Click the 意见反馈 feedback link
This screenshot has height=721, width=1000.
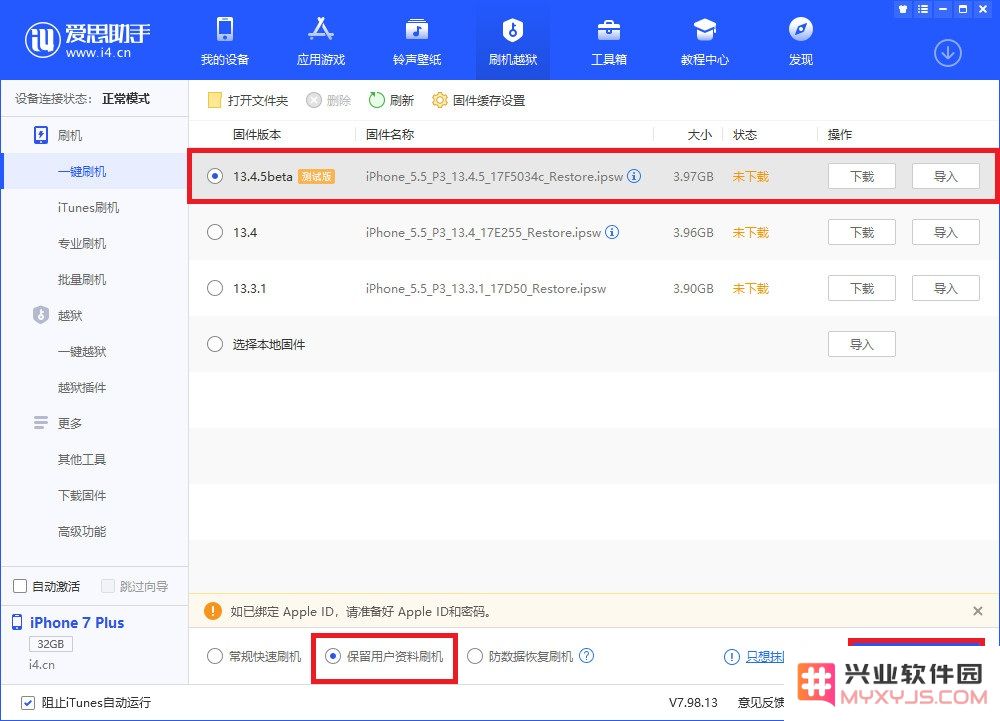coord(761,703)
